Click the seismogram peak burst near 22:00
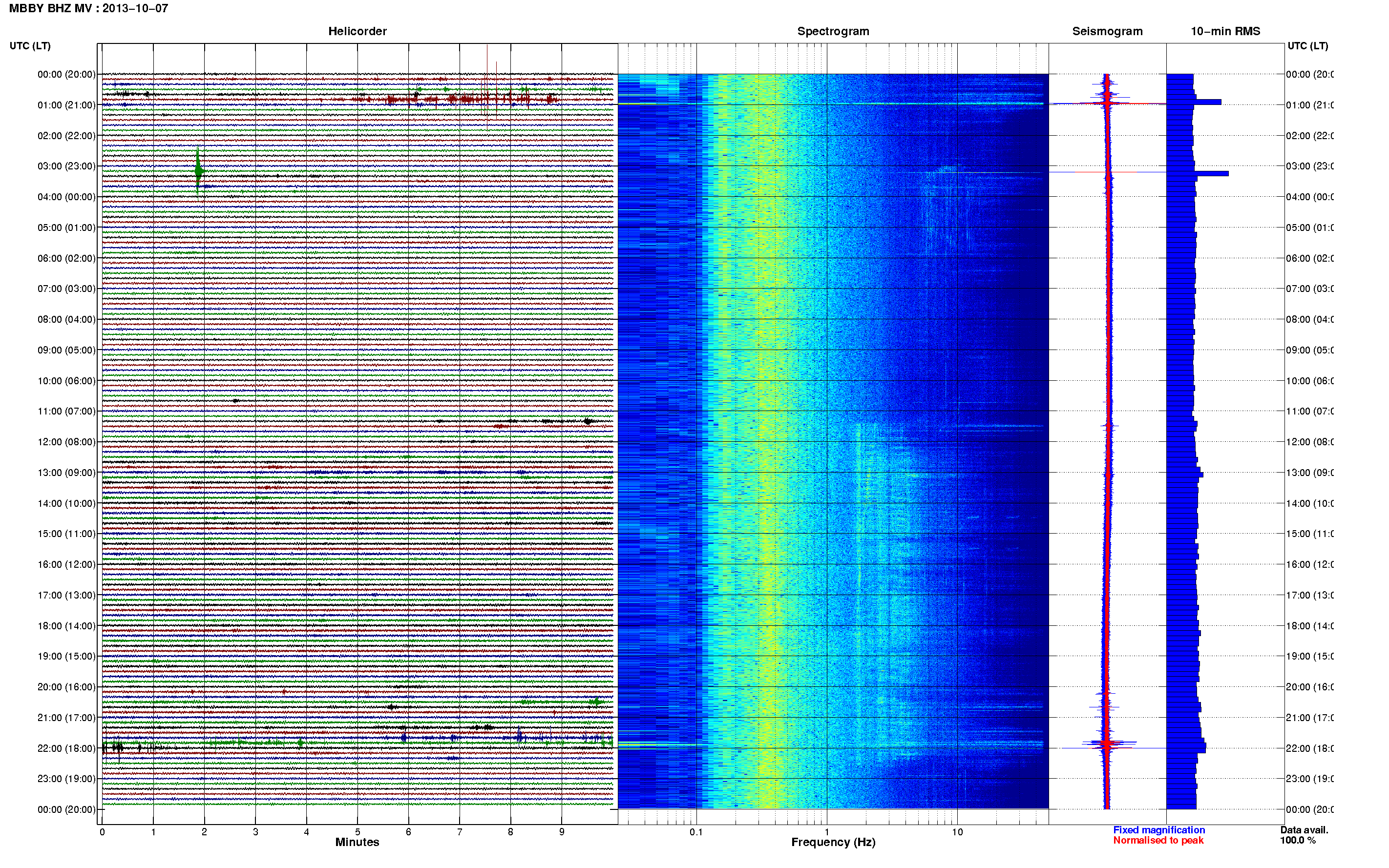Image resolution: width=1389 pixels, height=868 pixels. tap(1107, 744)
